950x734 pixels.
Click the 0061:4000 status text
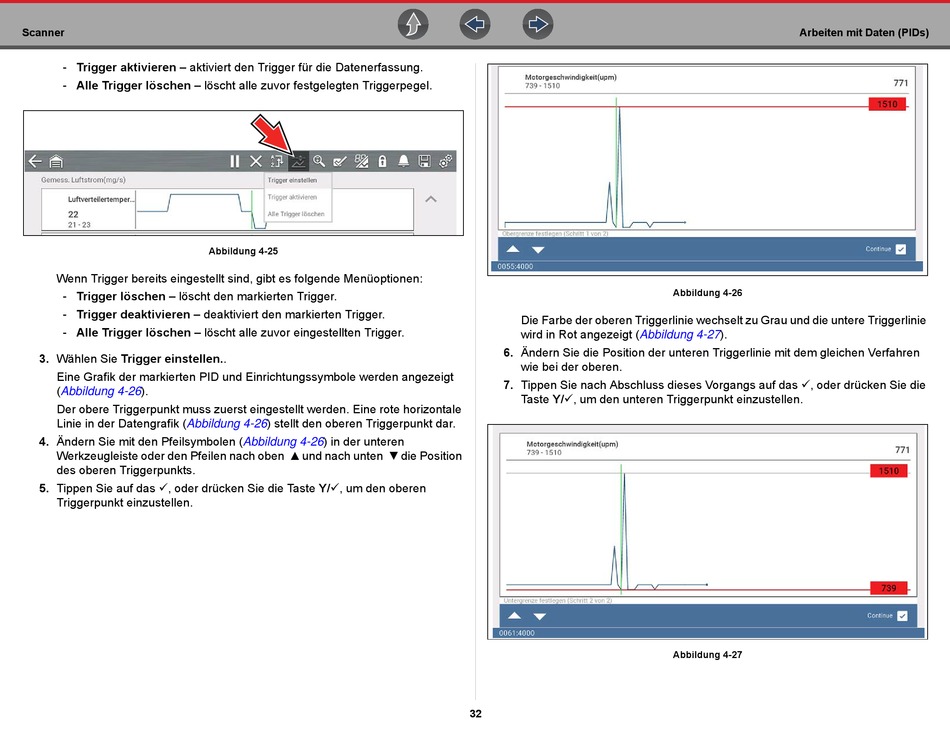click(x=517, y=633)
